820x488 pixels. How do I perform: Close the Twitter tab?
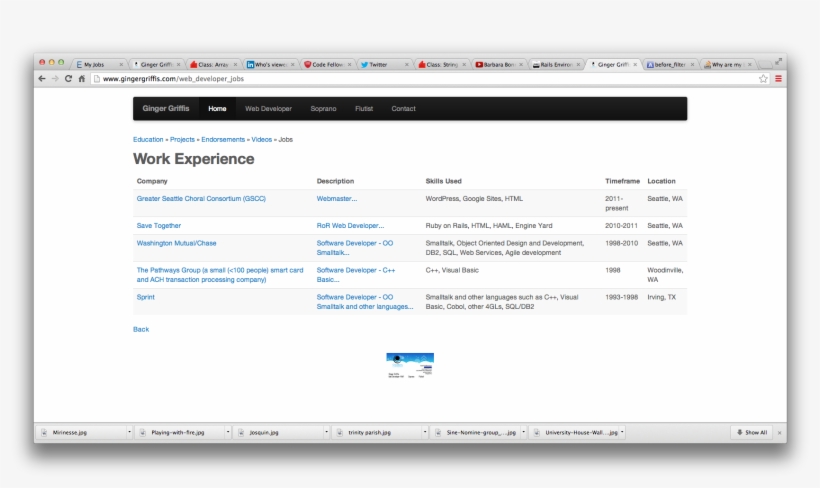coord(407,64)
